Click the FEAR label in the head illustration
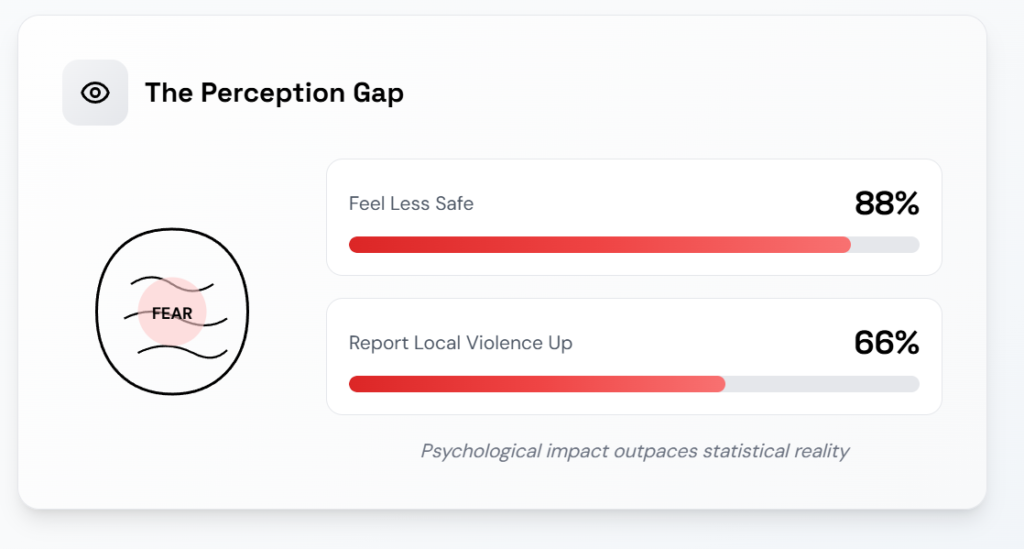Image resolution: width=1024 pixels, height=549 pixels. click(x=172, y=313)
